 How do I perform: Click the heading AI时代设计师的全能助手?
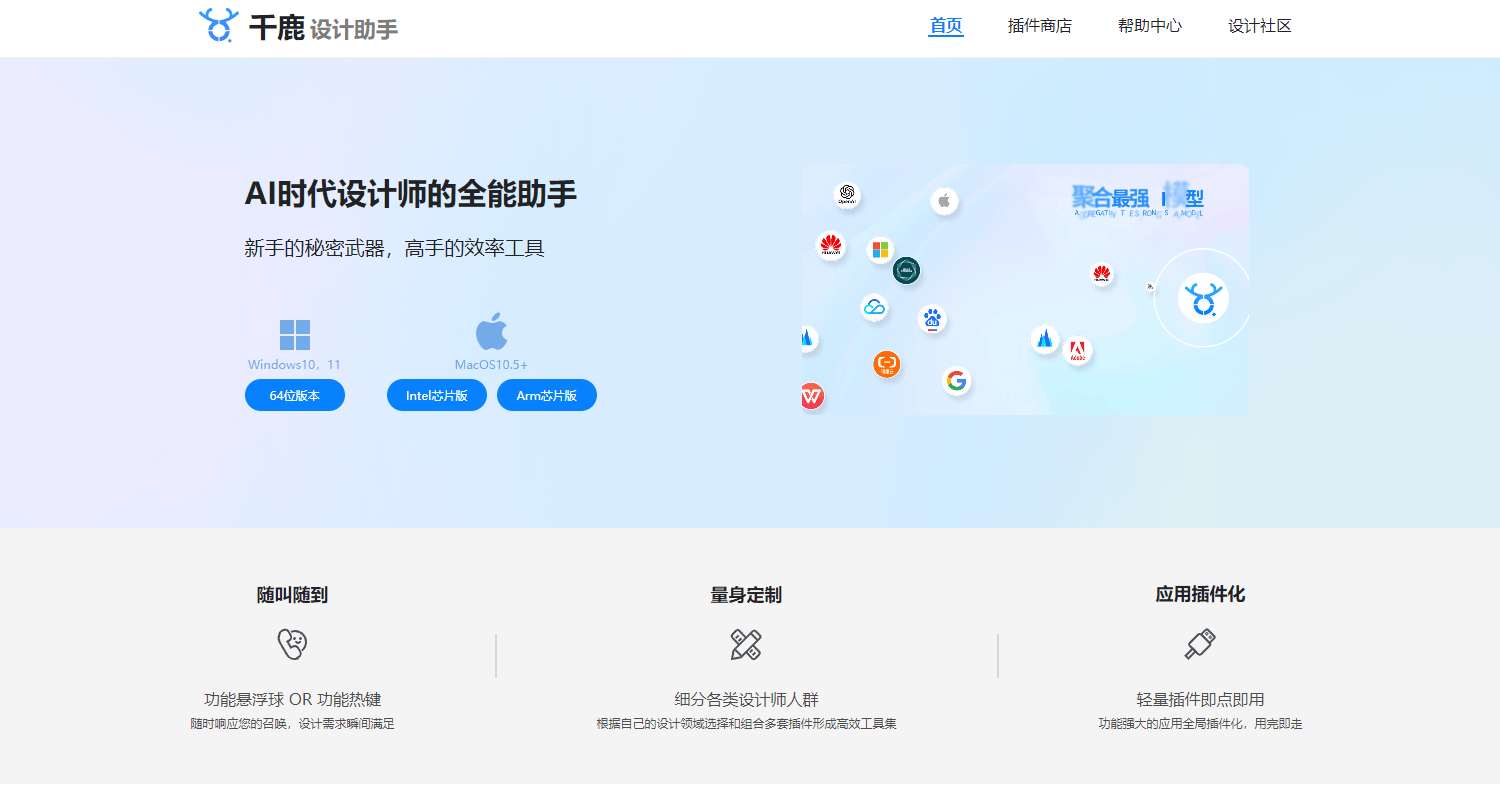410,195
